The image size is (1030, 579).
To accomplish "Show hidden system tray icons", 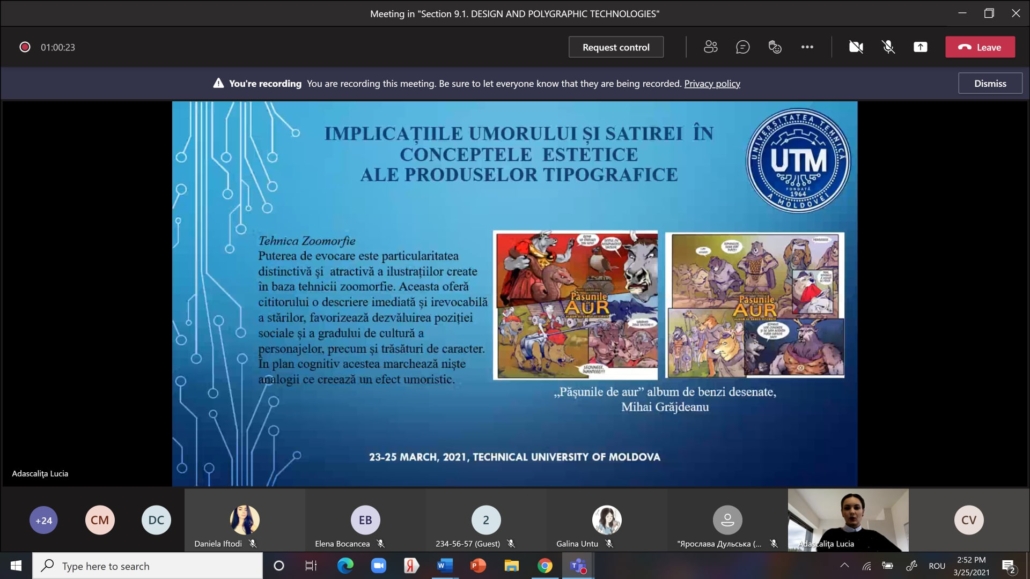I will [x=844, y=565].
